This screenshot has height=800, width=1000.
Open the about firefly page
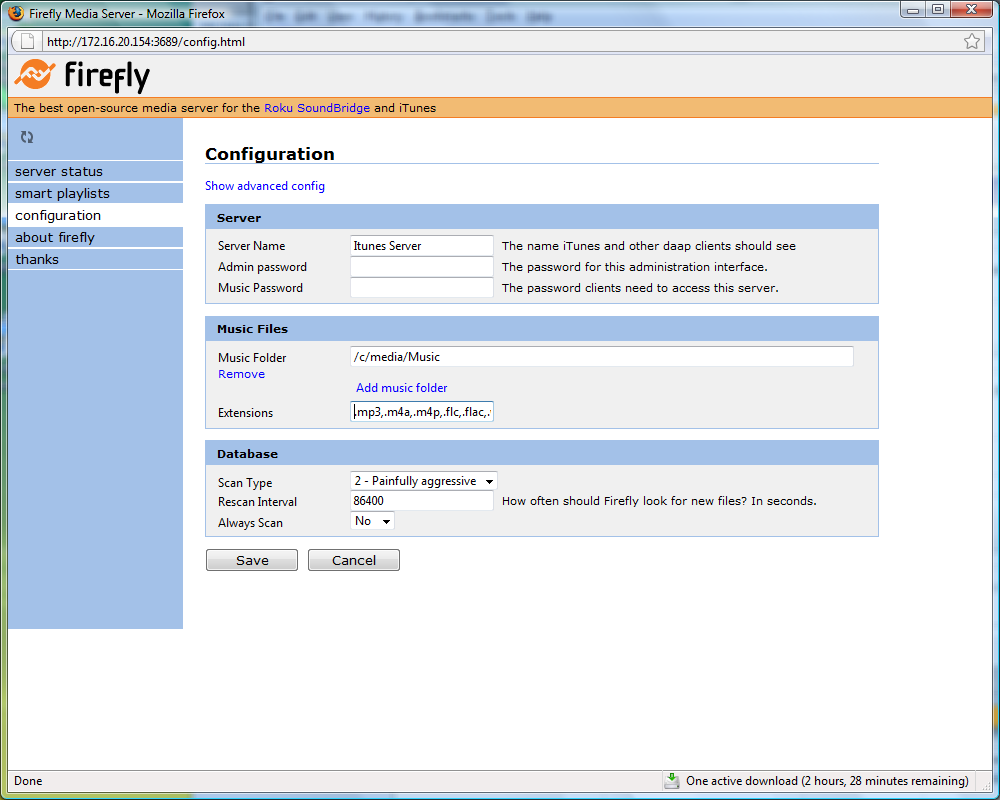(x=96, y=237)
